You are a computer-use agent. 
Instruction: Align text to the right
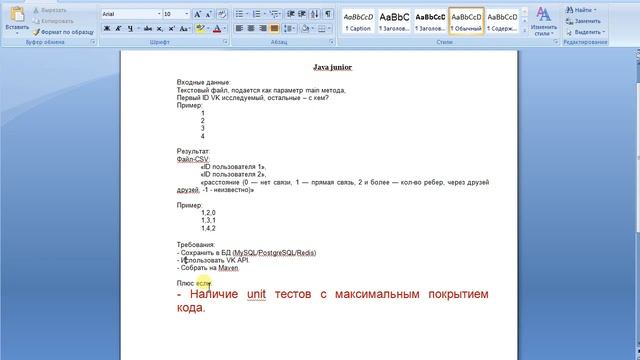263,29
